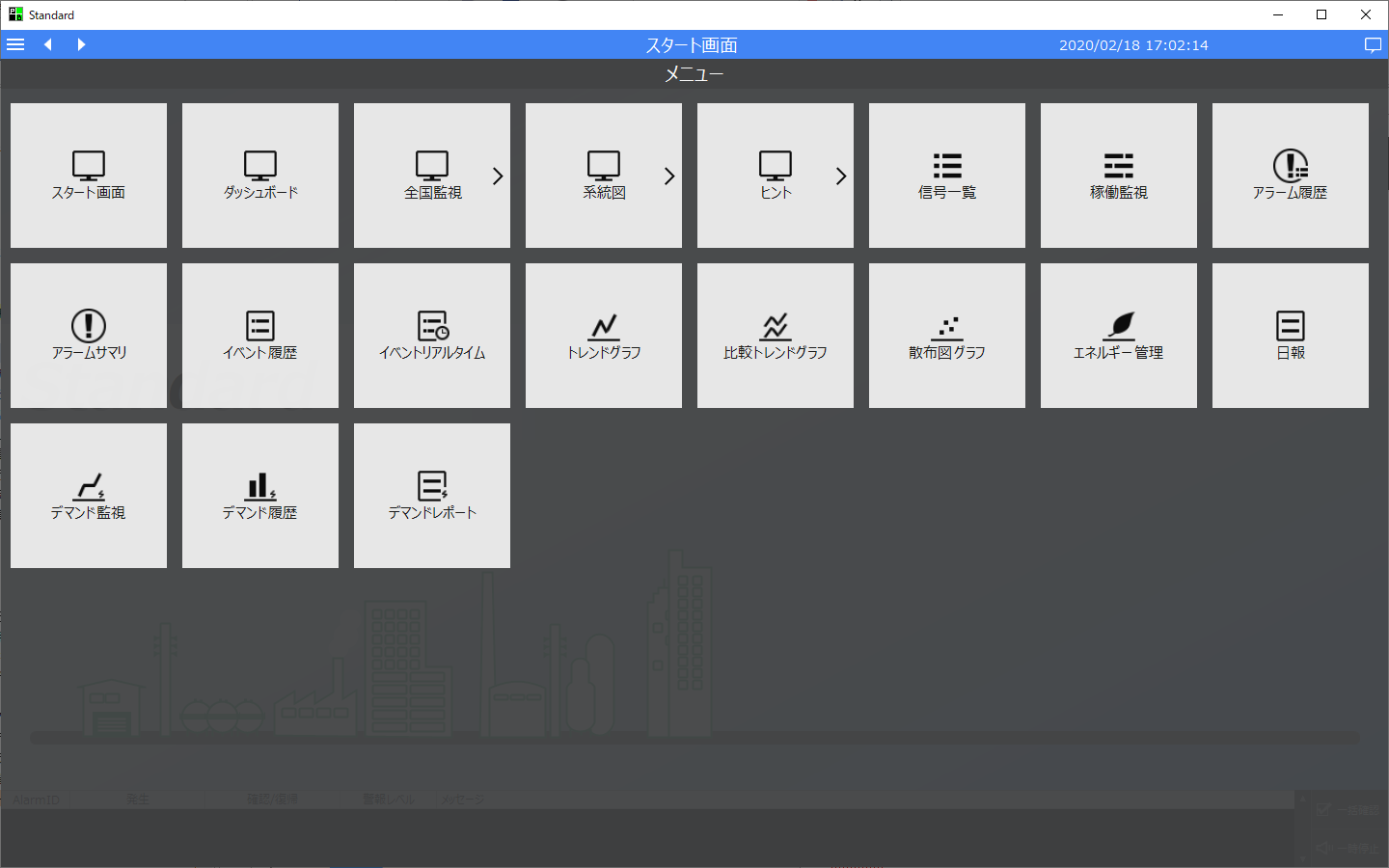
Task: Open the エネルギー管理 leaf tile
Action: pyautogui.click(x=1119, y=336)
